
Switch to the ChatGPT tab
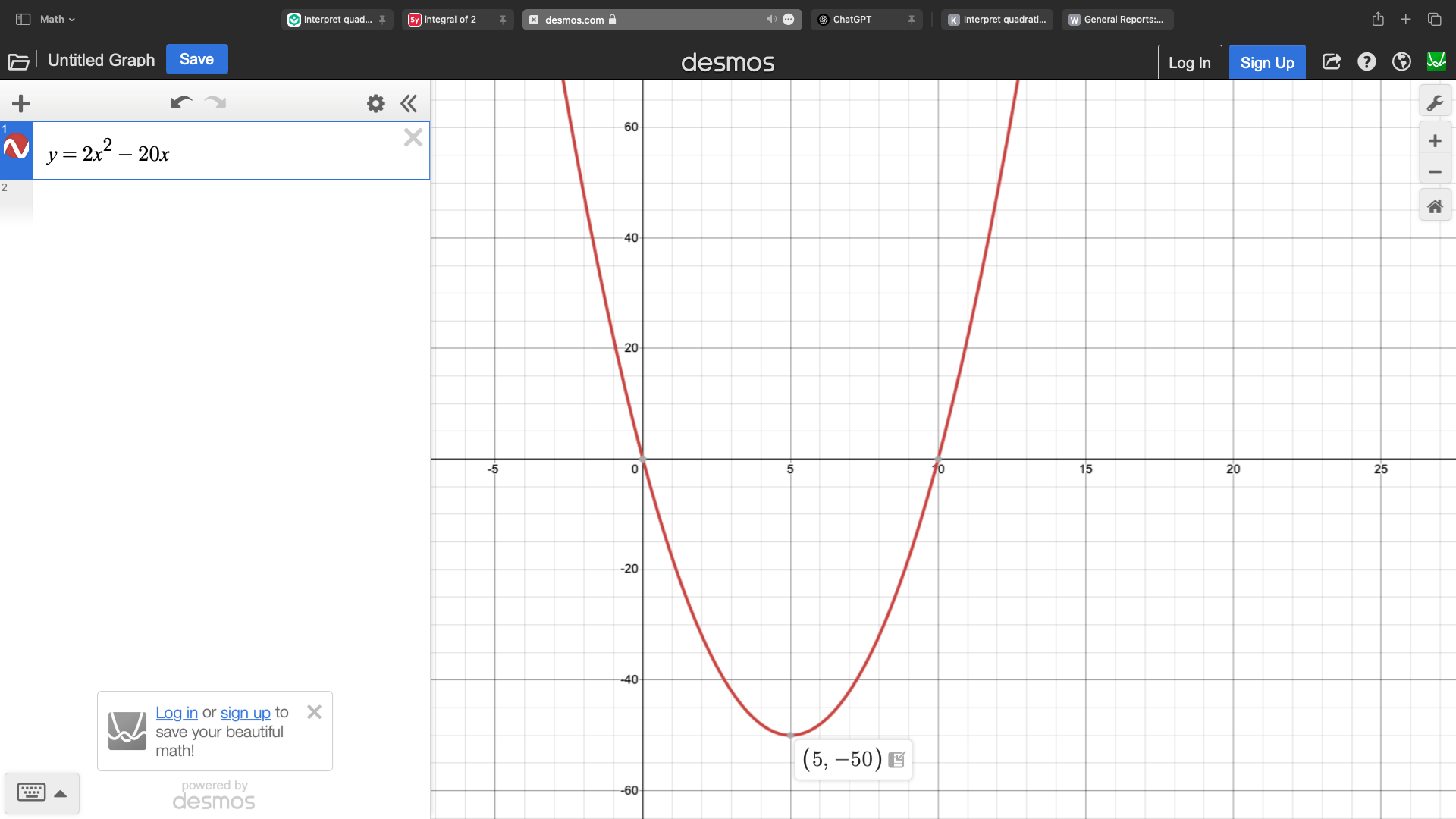coord(852,20)
